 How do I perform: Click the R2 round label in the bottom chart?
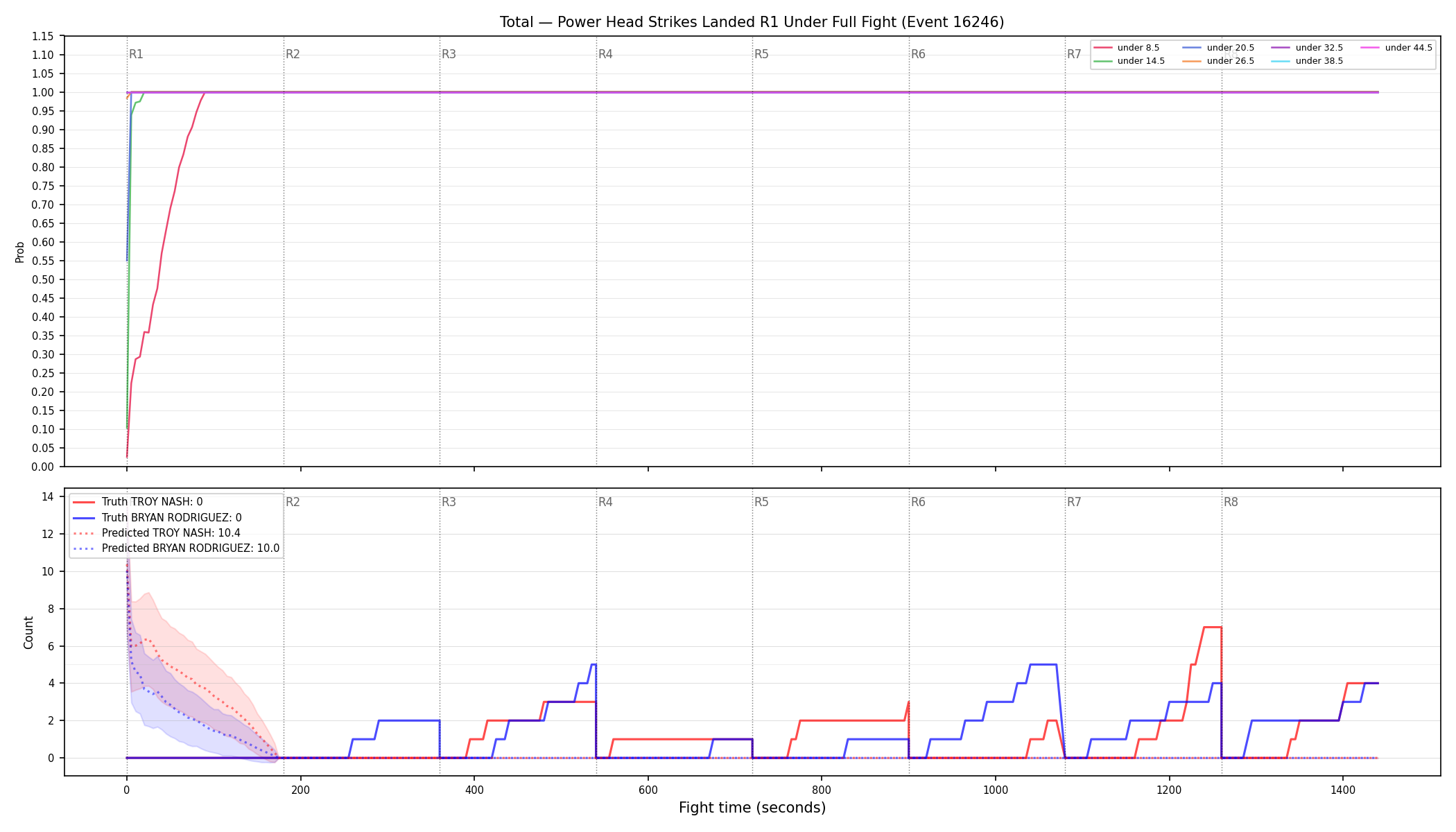click(x=293, y=502)
